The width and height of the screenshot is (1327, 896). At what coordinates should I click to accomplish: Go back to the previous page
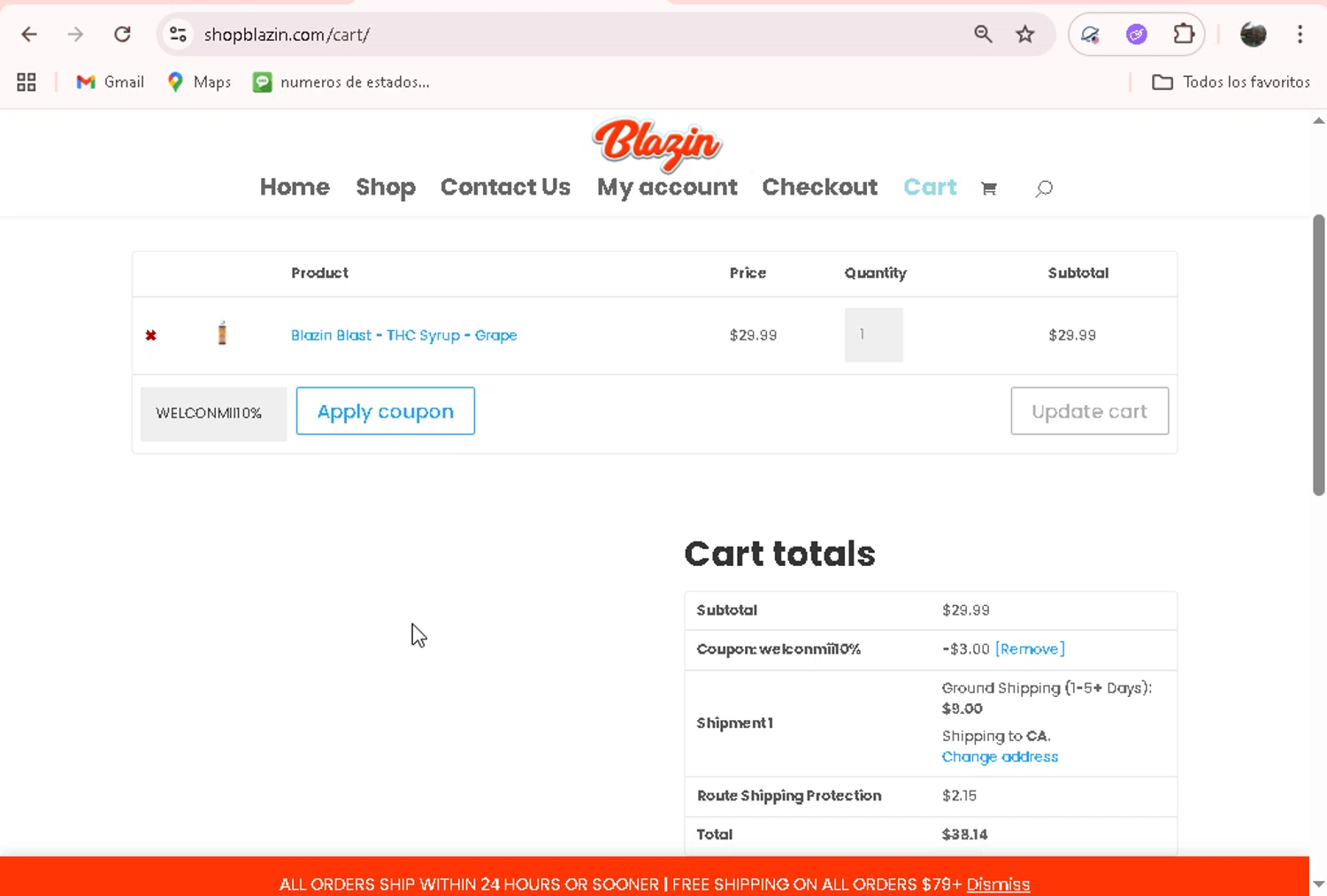click(29, 34)
